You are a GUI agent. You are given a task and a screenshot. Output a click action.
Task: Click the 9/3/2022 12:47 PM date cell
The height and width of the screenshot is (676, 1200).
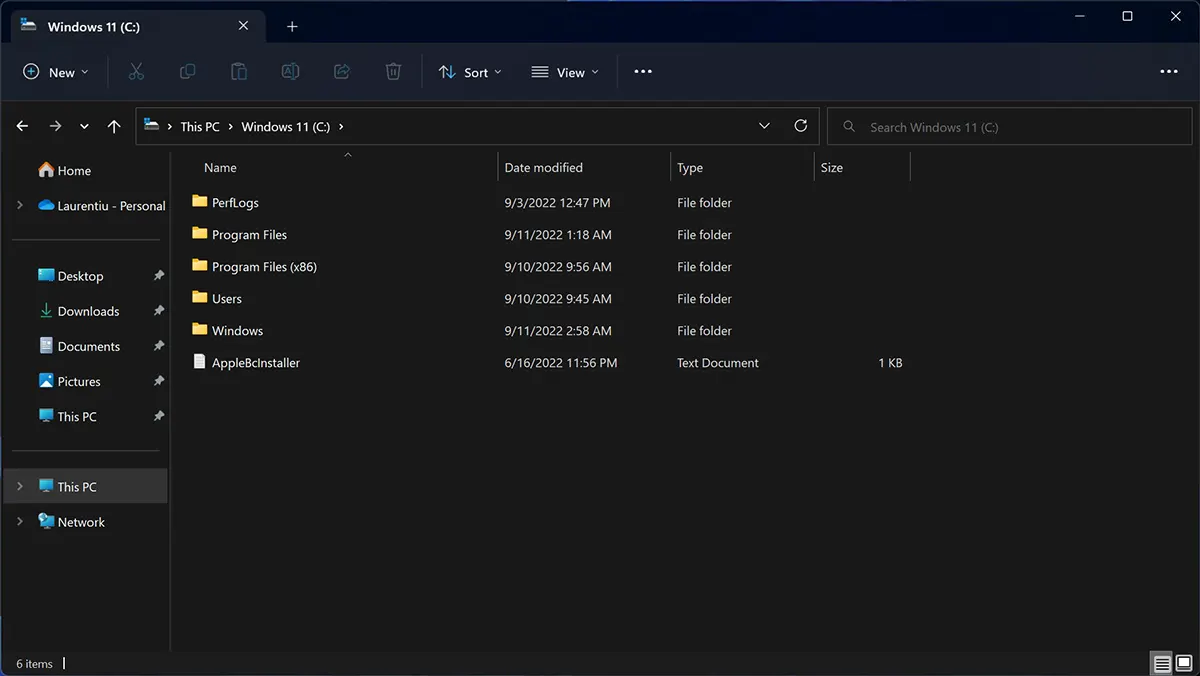click(x=557, y=203)
